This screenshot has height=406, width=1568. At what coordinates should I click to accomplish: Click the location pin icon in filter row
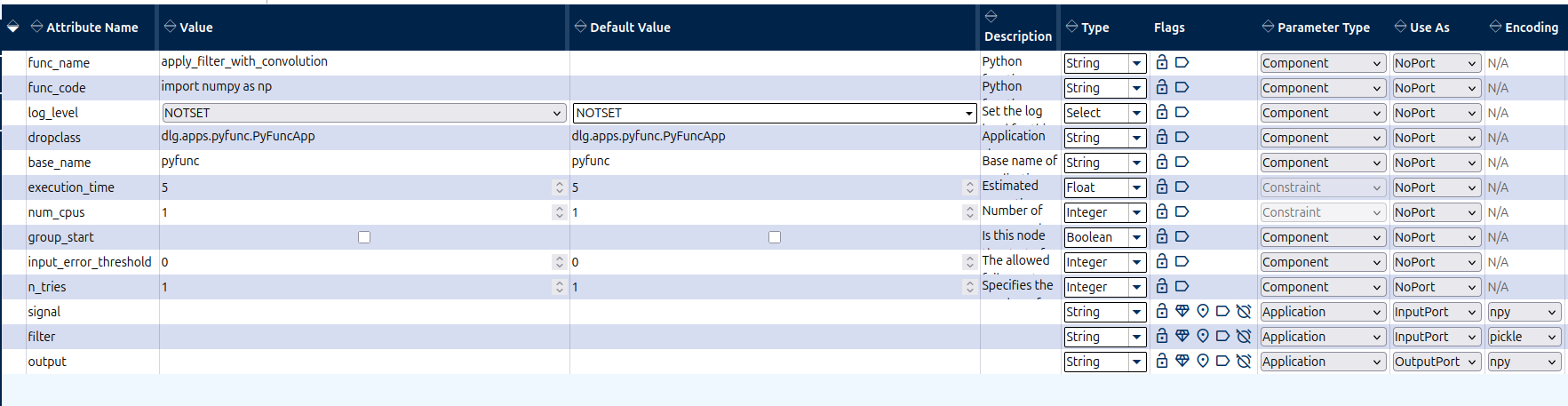point(1202,336)
